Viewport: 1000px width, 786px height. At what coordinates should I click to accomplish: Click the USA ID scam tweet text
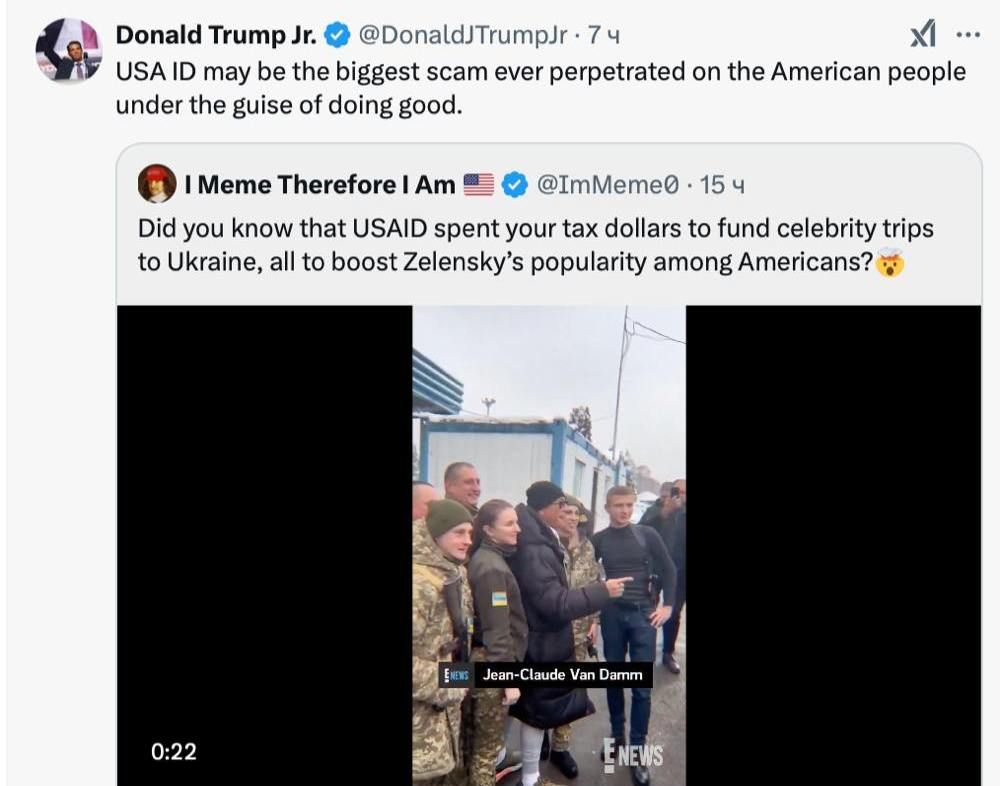pyautogui.click(x=540, y=89)
